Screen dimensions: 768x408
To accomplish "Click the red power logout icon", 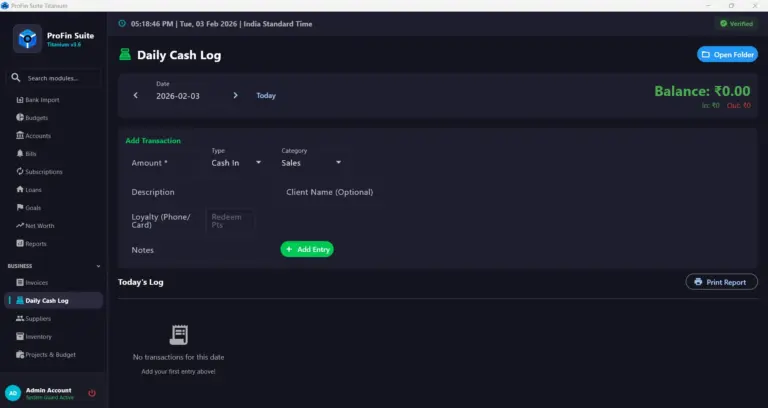I will [92, 393].
